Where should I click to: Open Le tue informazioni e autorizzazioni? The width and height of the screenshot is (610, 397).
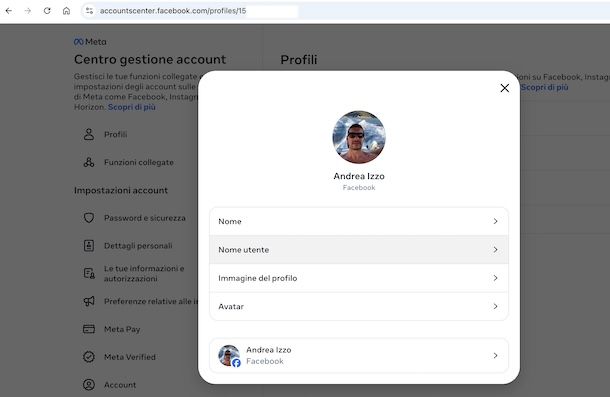pyautogui.click(x=144, y=274)
